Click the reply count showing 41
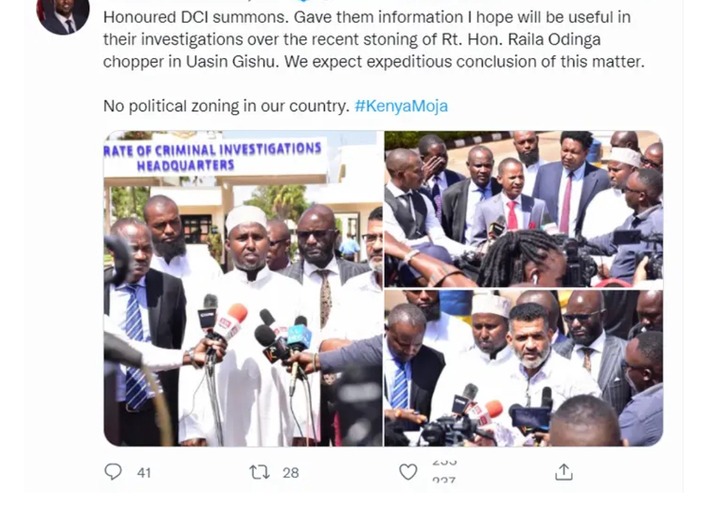 (x=144, y=473)
